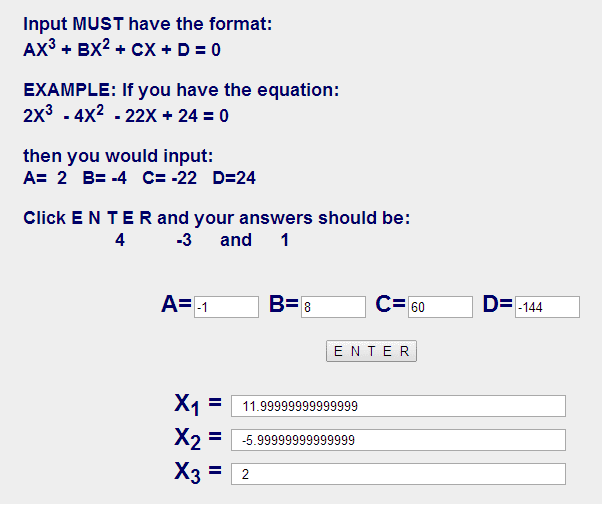Click the X2 = label
602x515 pixels.
197,438
